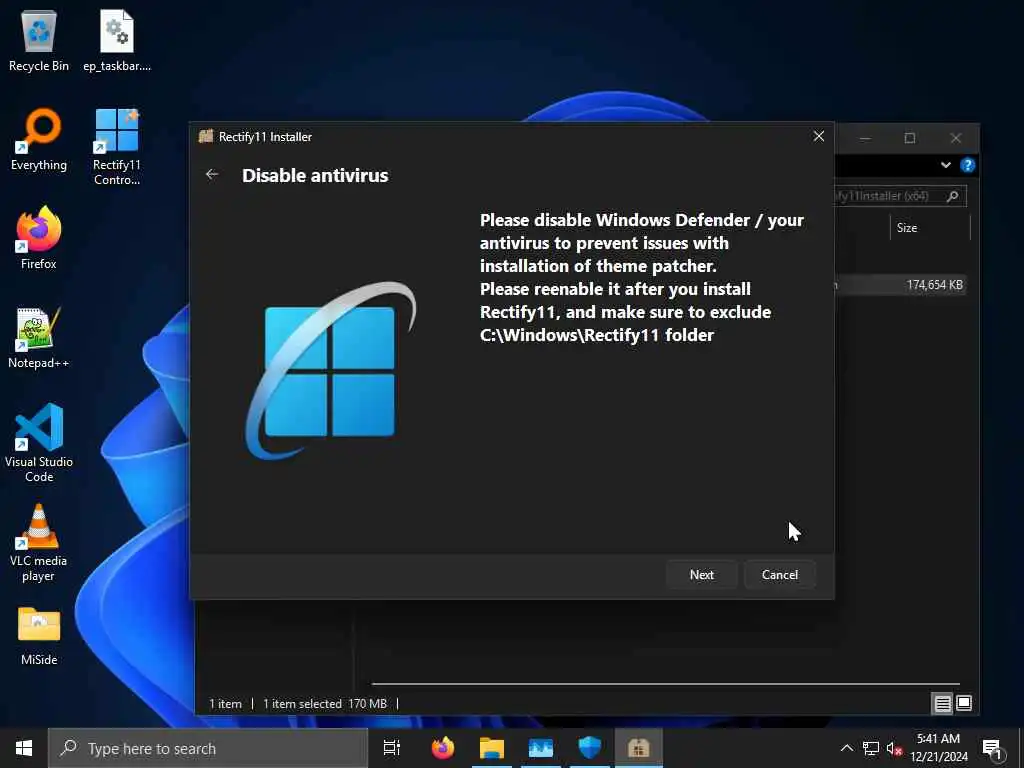
Task: Close the Rectify11 Installer dialog
Action: pos(818,136)
